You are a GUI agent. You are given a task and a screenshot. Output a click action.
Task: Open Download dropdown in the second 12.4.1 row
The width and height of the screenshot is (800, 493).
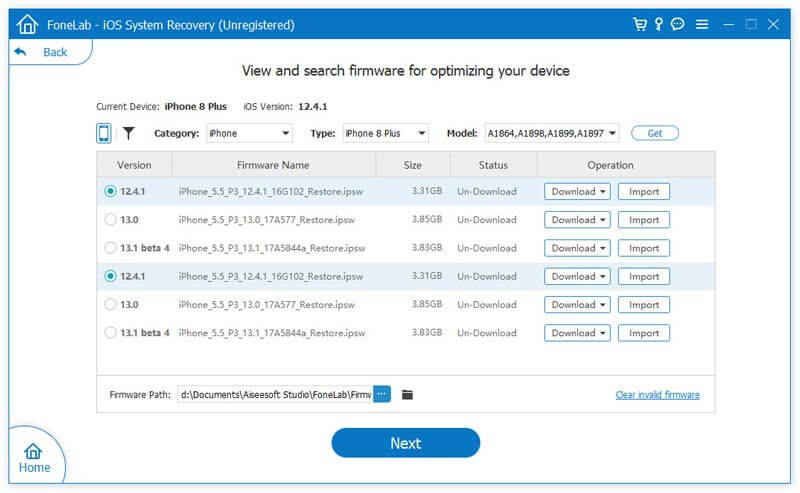(577, 277)
